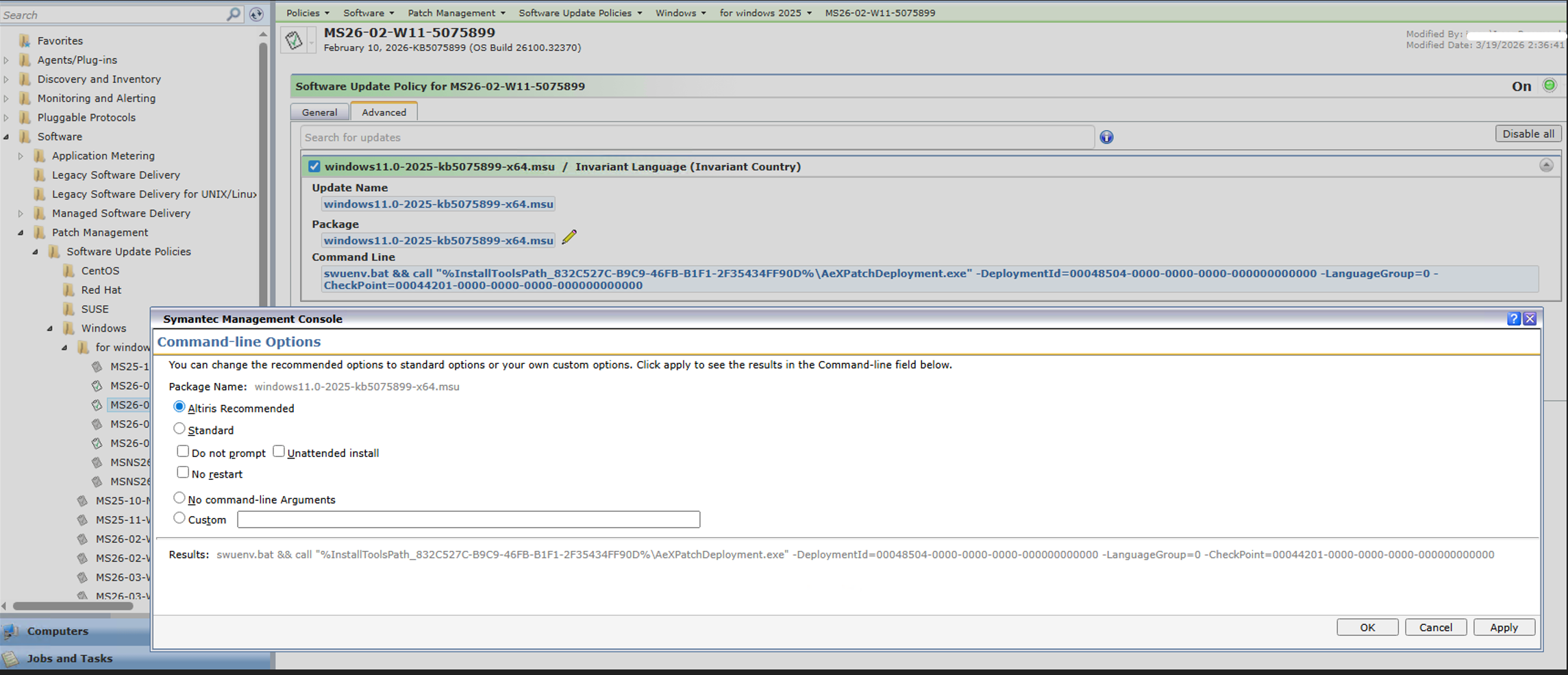Click the Application Metering folder icon
The image size is (1568, 675).
click(40, 156)
